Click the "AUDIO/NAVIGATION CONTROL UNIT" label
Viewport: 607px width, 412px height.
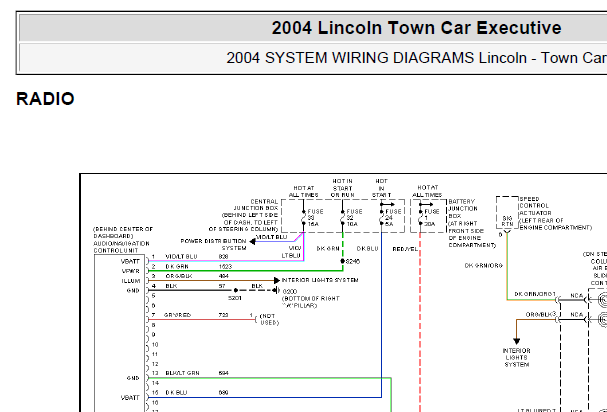(x=121, y=247)
